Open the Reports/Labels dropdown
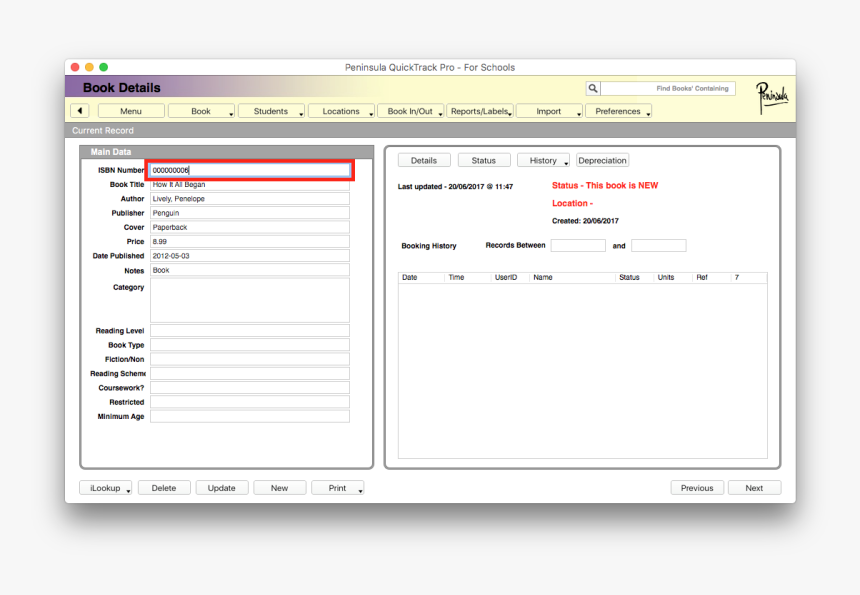This screenshot has height=595, width=860. pyautogui.click(x=480, y=111)
